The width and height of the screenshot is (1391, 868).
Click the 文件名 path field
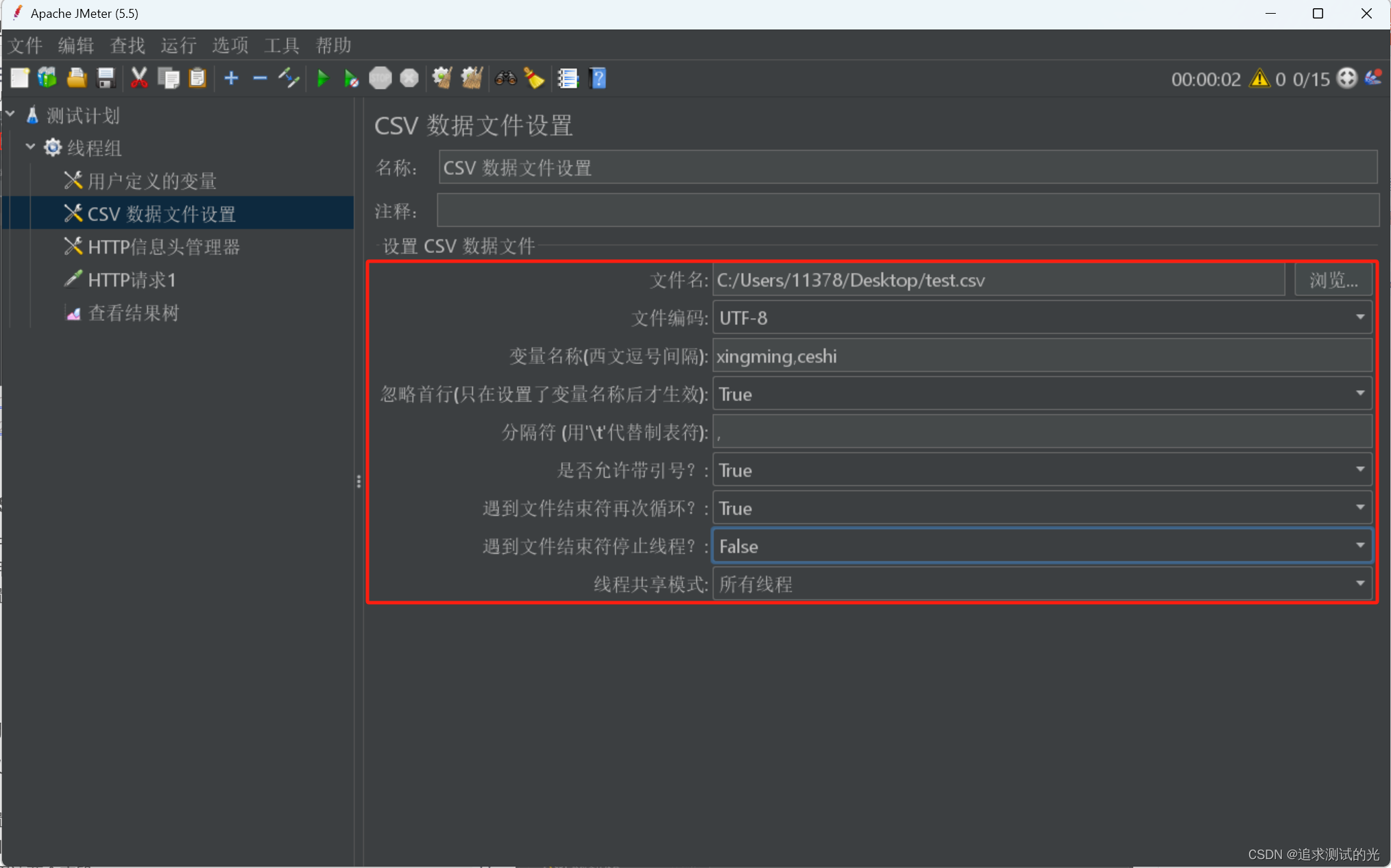pyautogui.click(x=999, y=280)
